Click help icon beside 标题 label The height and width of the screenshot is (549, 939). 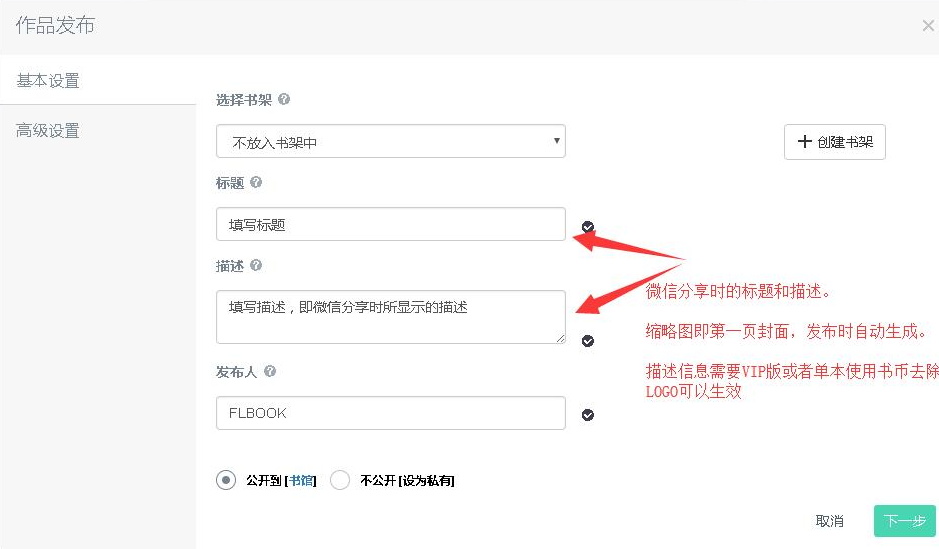[256, 182]
